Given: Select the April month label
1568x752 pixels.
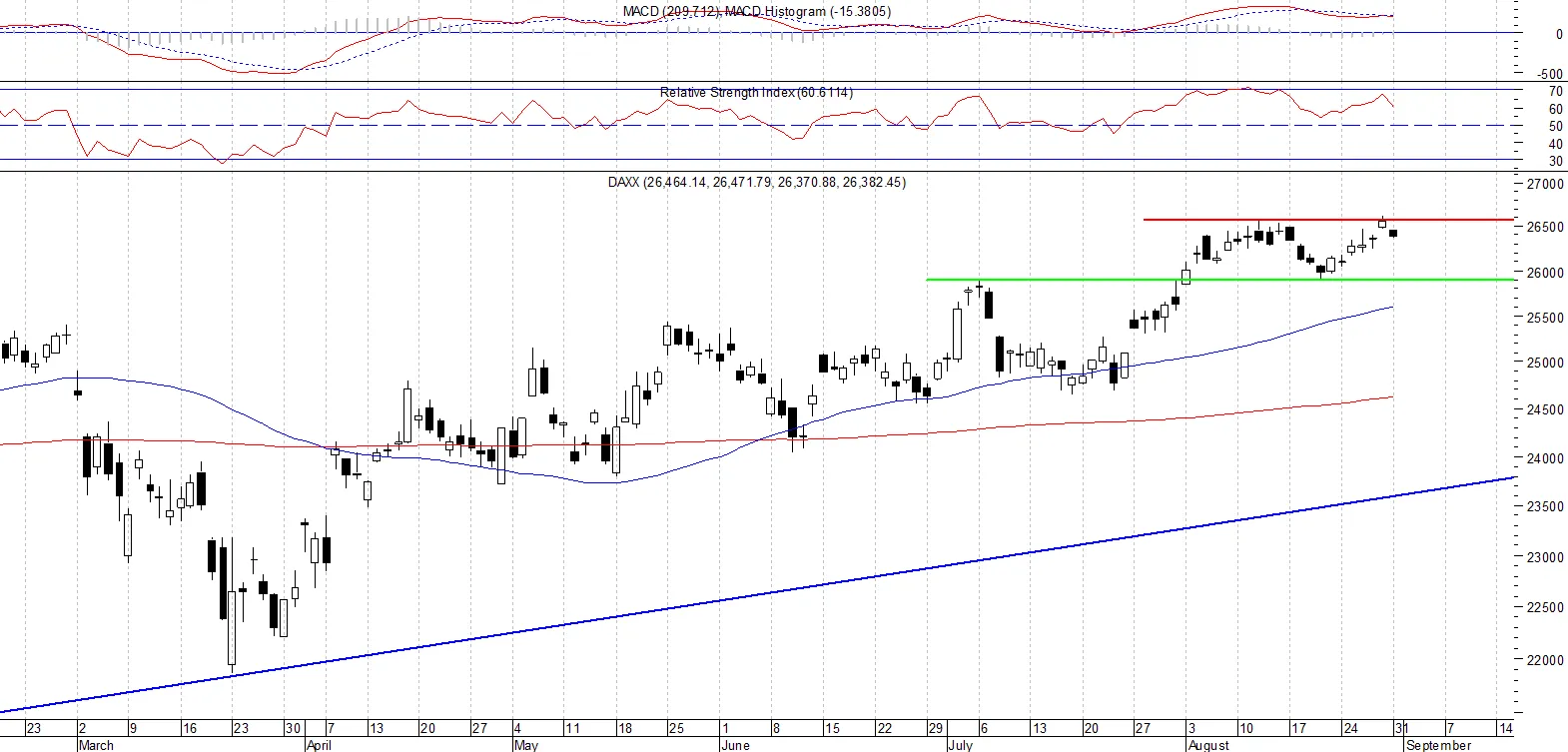Looking at the screenshot, I should tap(319, 745).
